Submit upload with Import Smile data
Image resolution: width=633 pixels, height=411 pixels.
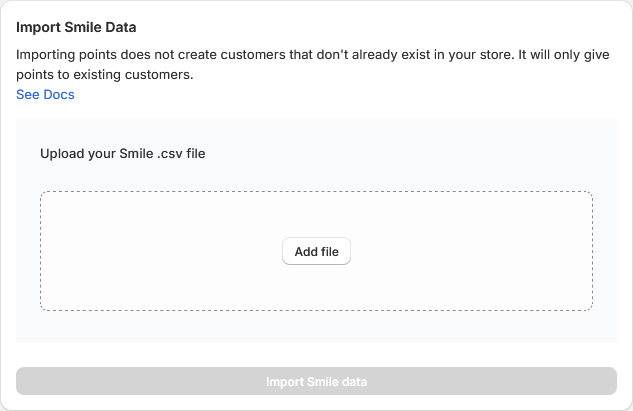(316, 382)
